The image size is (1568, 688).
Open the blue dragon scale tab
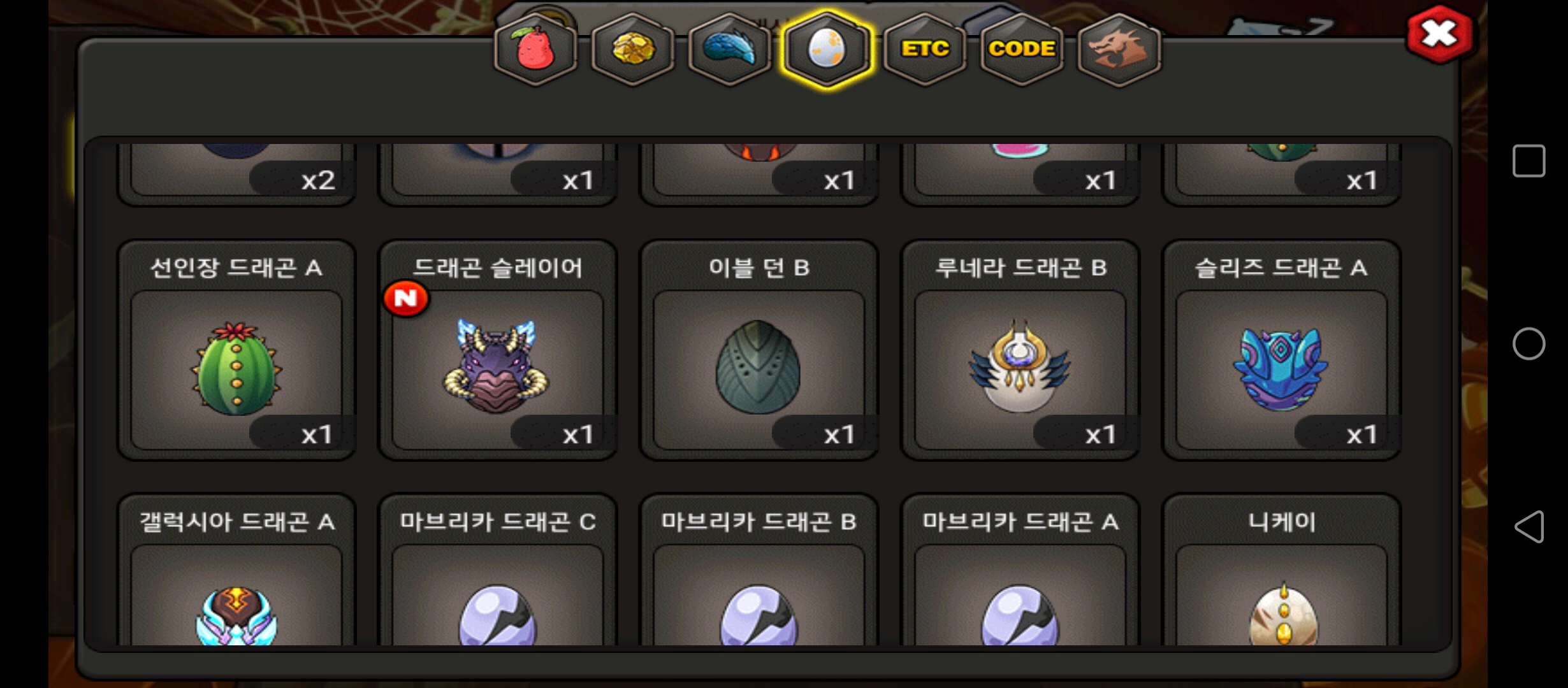(x=730, y=50)
